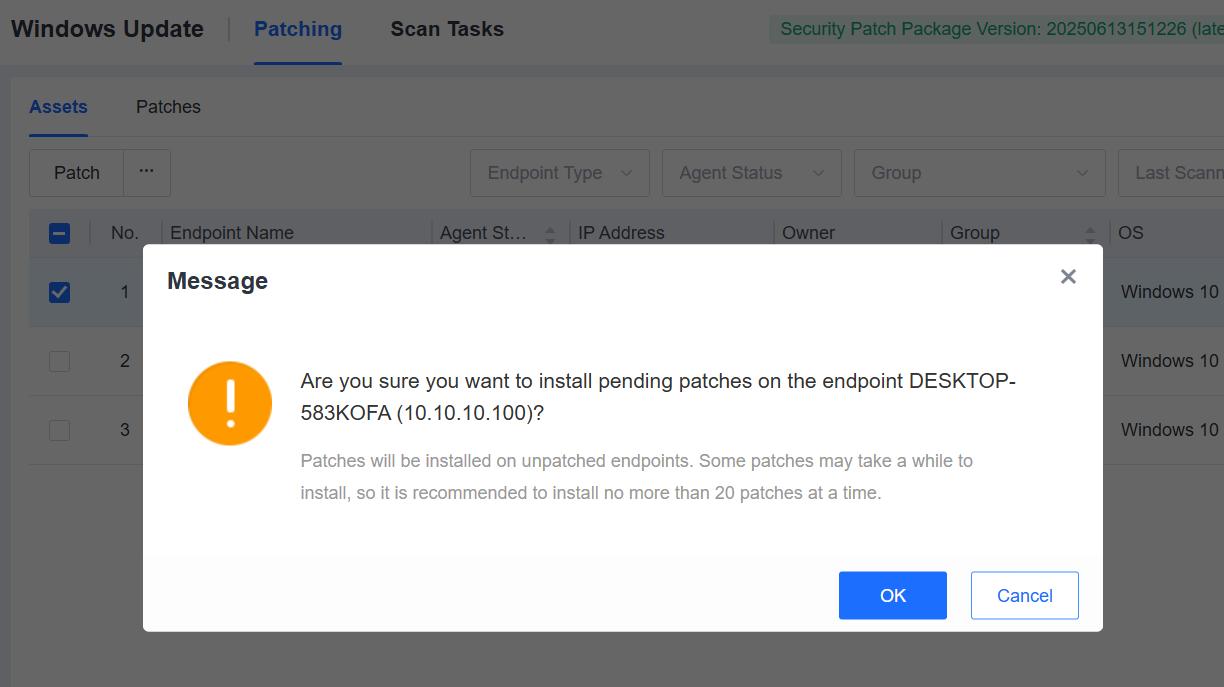The width and height of the screenshot is (1224, 687).
Task: Click Windows 10 in row 1
Action: [1170, 292]
